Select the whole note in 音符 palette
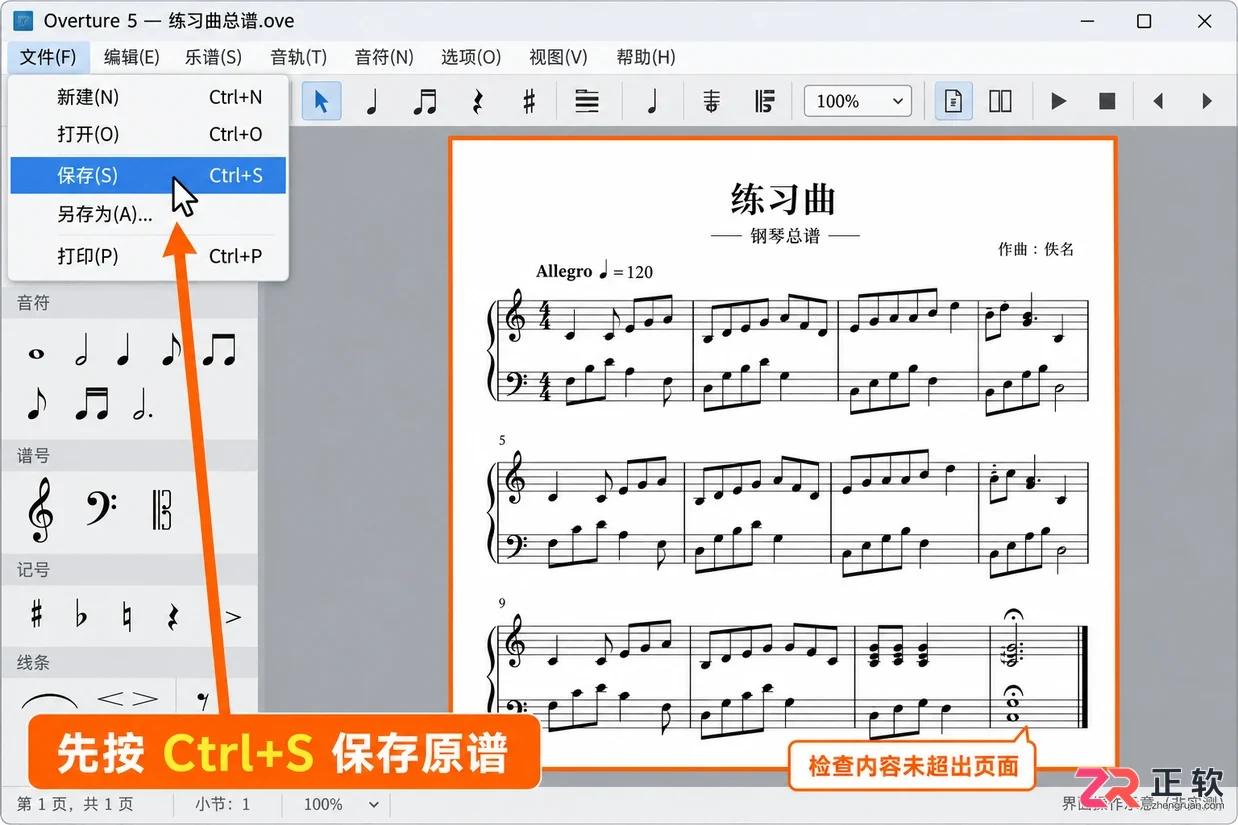The image size is (1238, 825). (37, 353)
